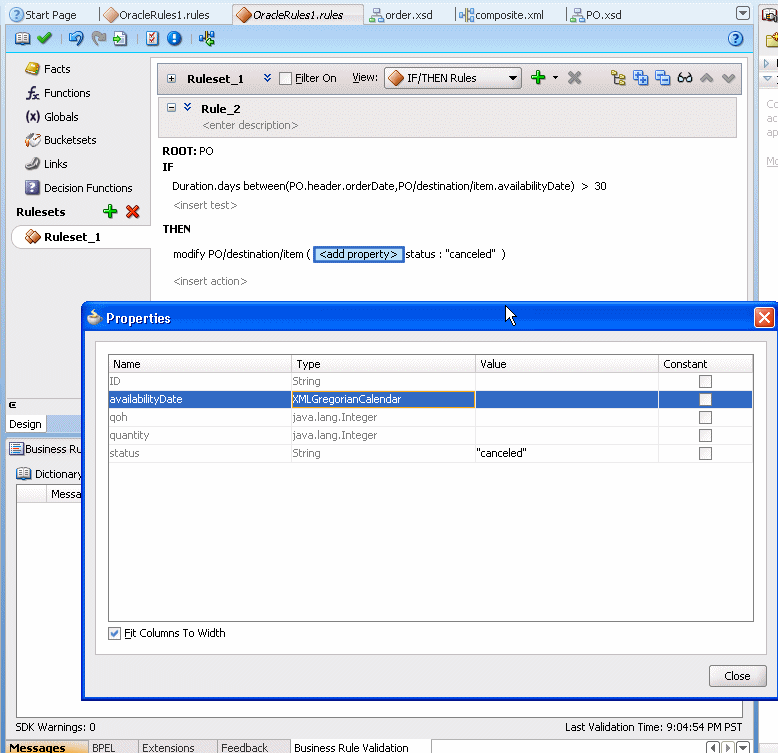Image resolution: width=778 pixels, height=753 pixels.
Task: Switch to the PO.xsd tab
Action: click(595, 15)
